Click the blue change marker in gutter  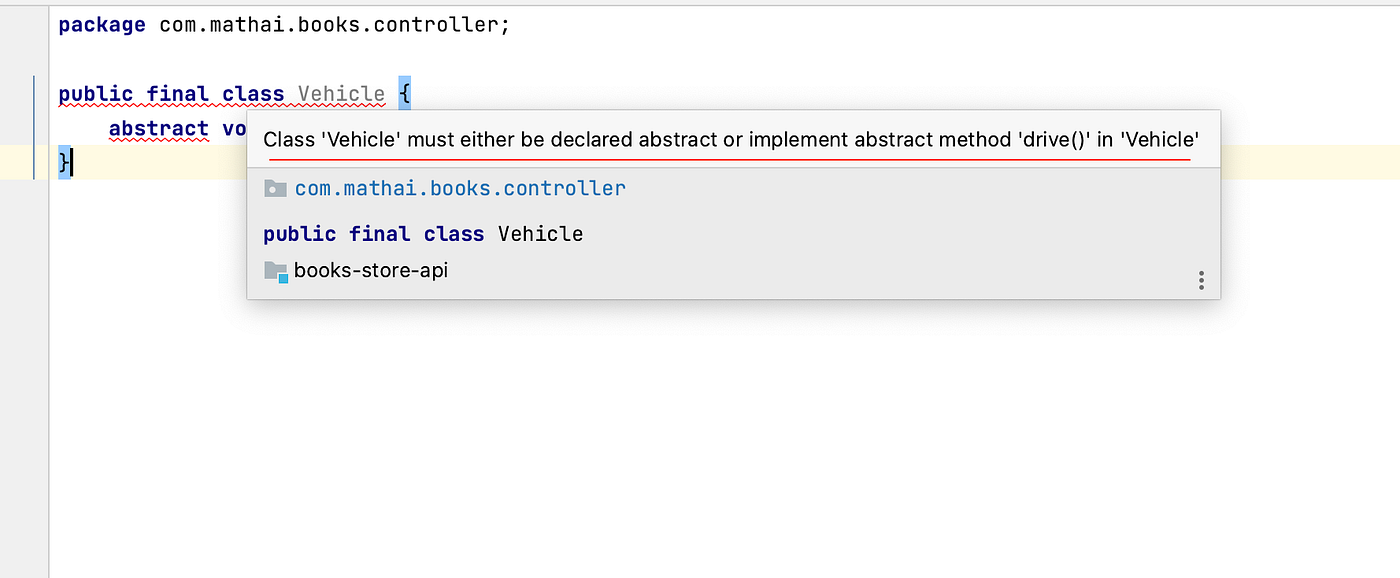pos(35,128)
